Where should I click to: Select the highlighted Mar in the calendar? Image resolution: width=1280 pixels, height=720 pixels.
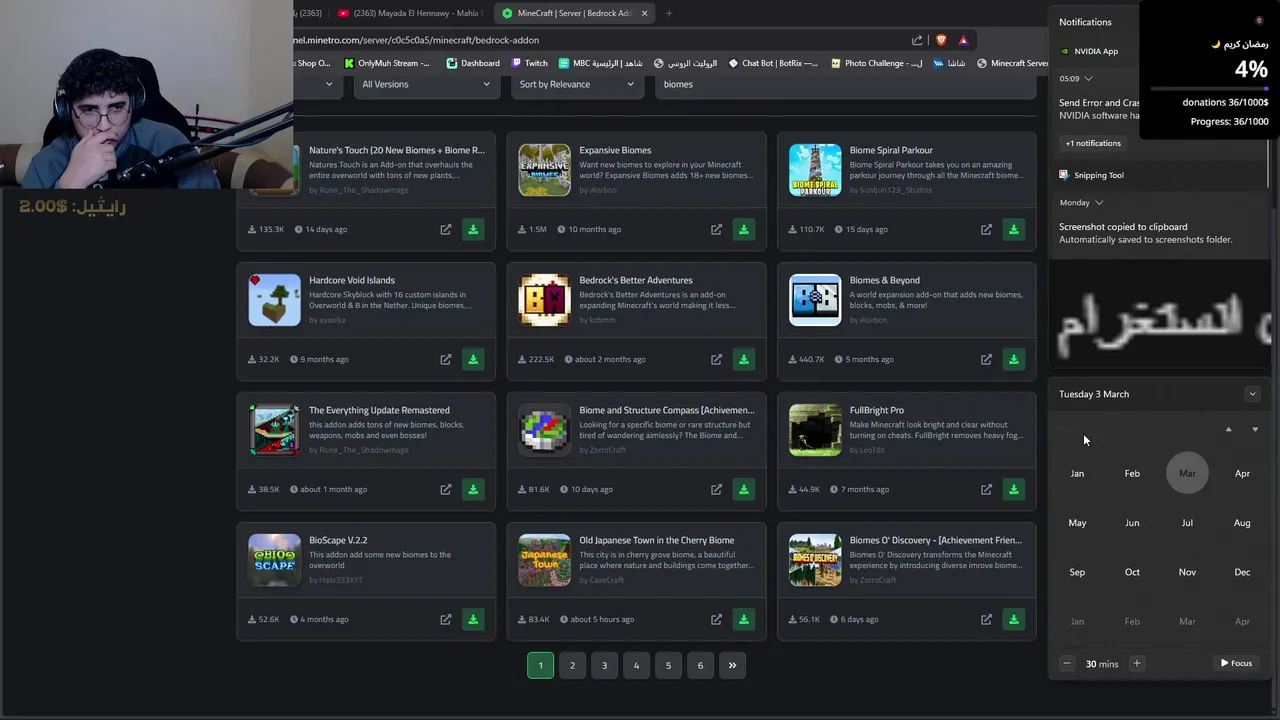click(x=1187, y=473)
